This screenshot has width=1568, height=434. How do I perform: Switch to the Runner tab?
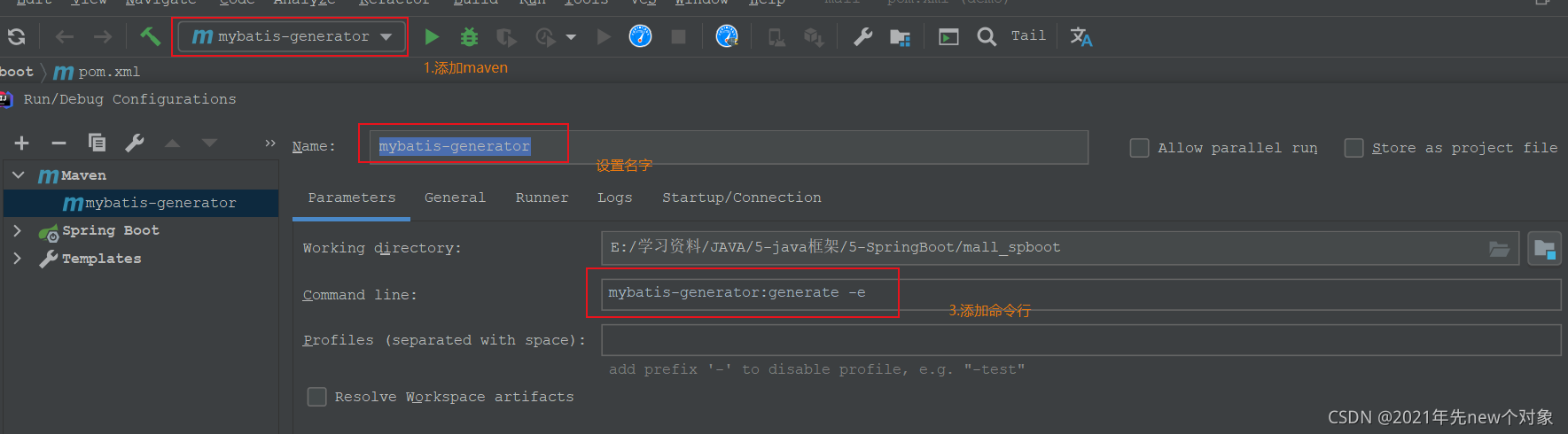542,198
